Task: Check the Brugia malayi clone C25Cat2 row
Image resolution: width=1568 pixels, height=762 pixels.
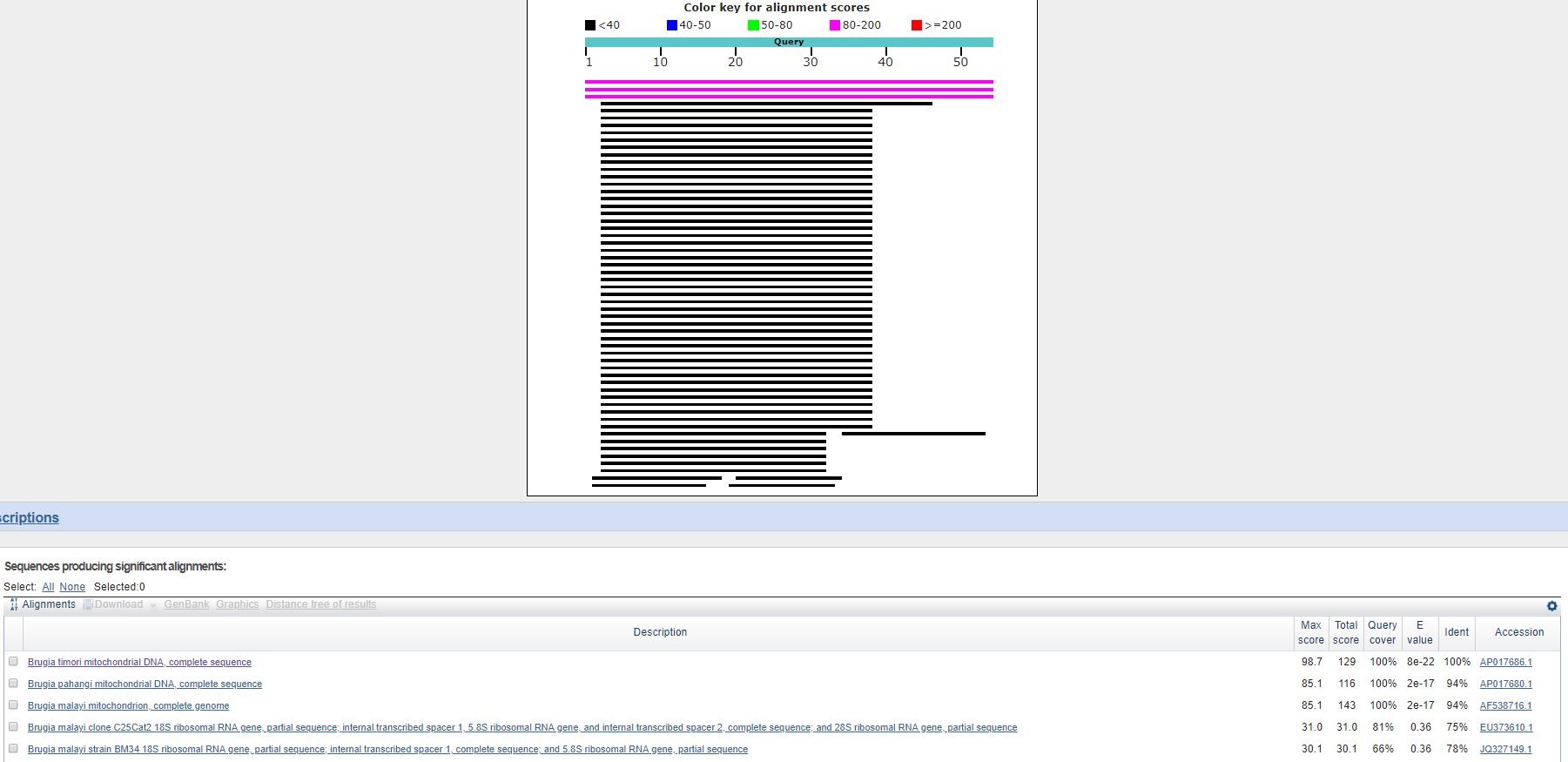Action: 13,727
